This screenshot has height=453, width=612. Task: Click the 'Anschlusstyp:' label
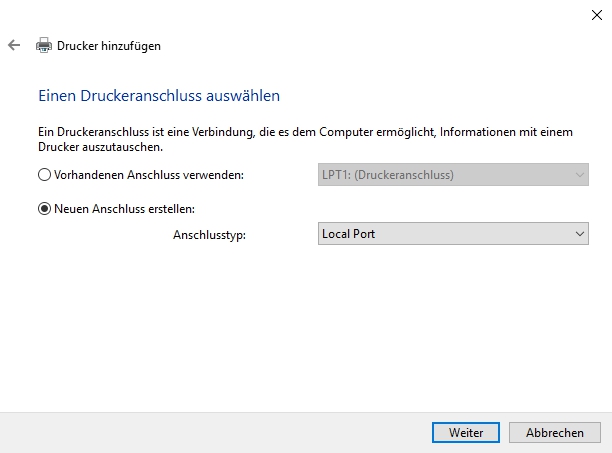pyautogui.click(x=209, y=235)
